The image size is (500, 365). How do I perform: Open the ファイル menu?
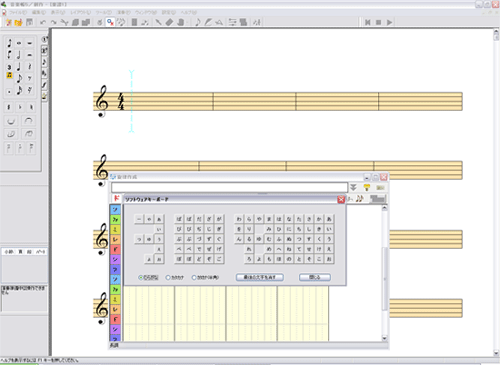click(18, 13)
